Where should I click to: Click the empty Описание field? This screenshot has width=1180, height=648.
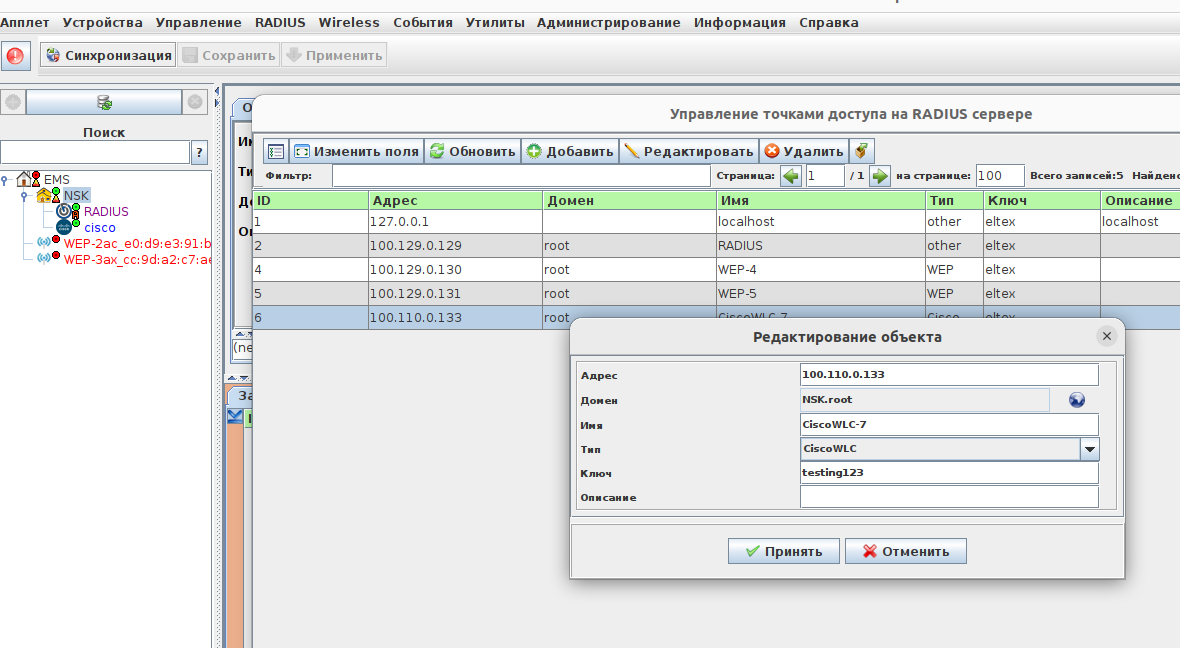[x=949, y=497]
